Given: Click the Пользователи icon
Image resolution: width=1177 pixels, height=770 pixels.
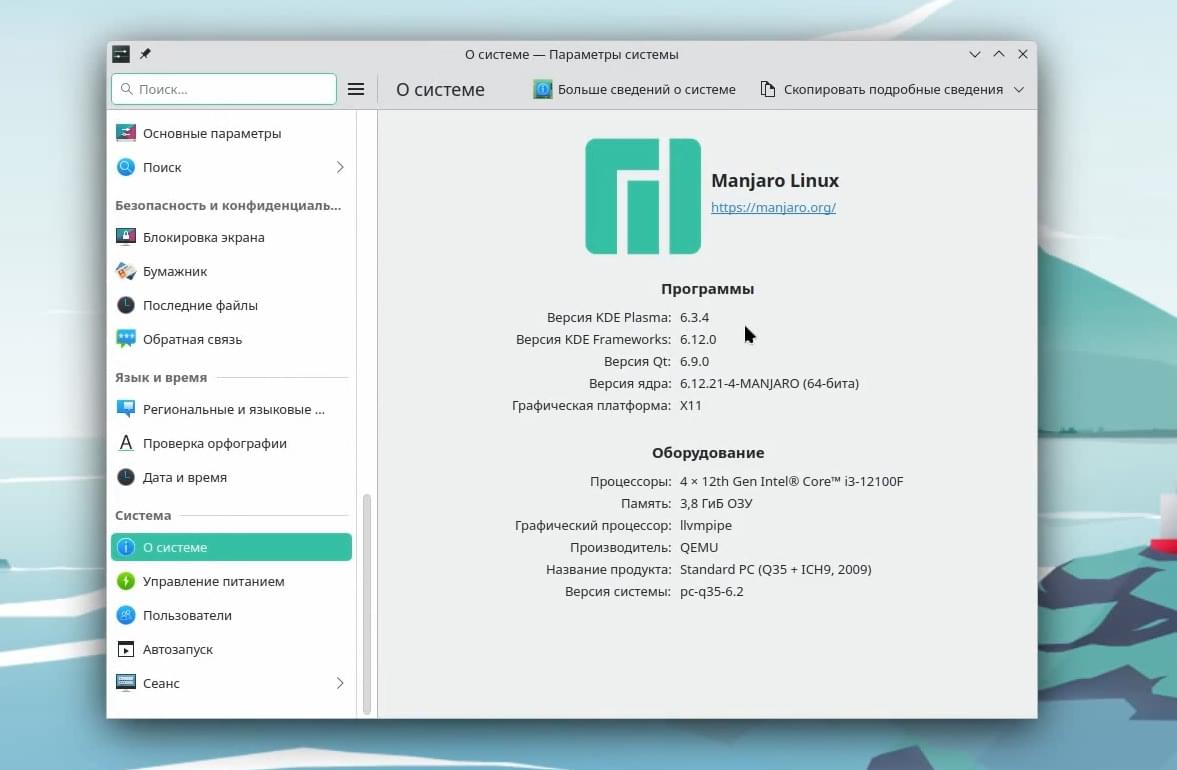Looking at the screenshot, I should [x=125, y=615].
